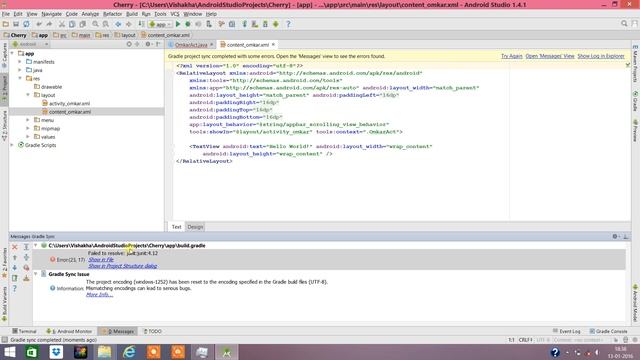This screenshot has width=640, height=360.
Task: Click the Messages panel Export icon
Action: point(15,278)
